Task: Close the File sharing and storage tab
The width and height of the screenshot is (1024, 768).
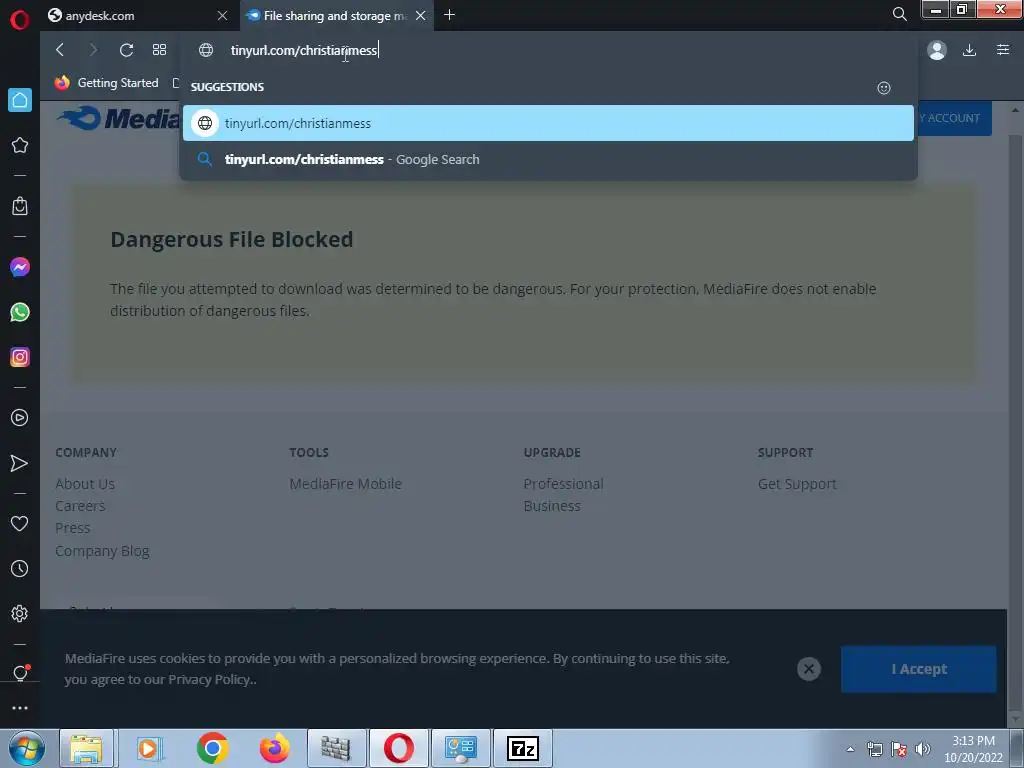Action: [x=421, y=16]
